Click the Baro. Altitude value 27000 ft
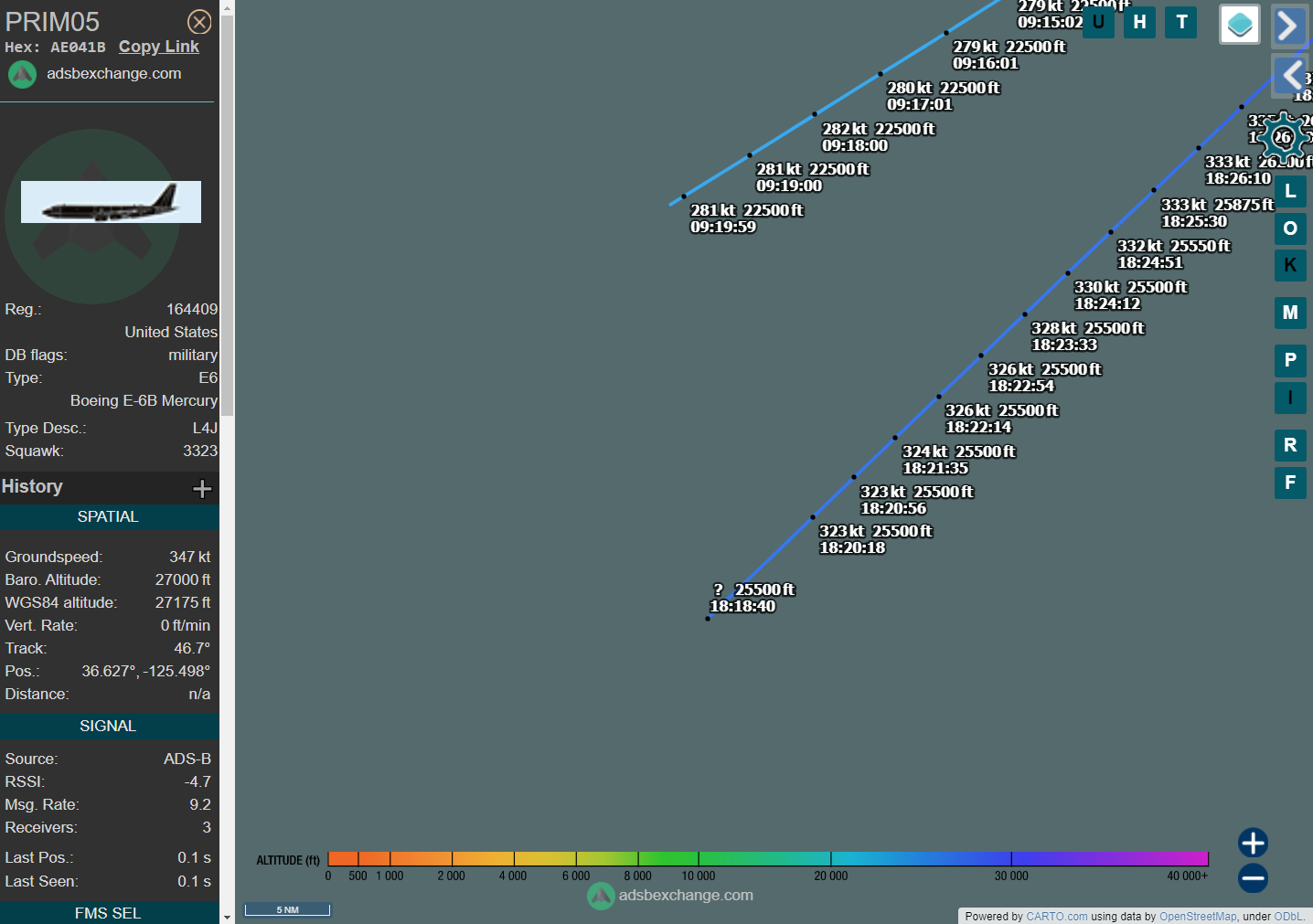 183,580
